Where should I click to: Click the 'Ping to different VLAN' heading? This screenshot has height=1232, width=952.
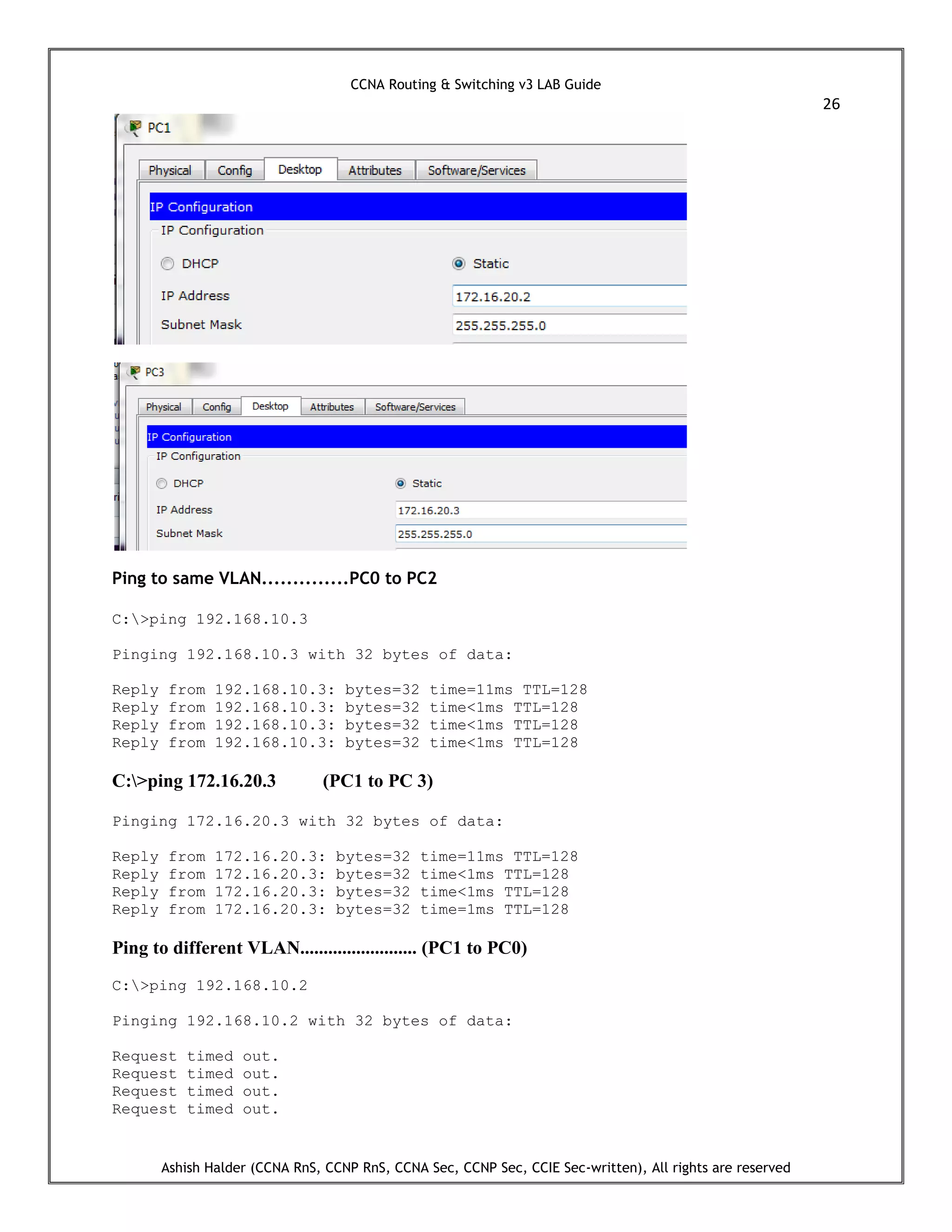320,948
